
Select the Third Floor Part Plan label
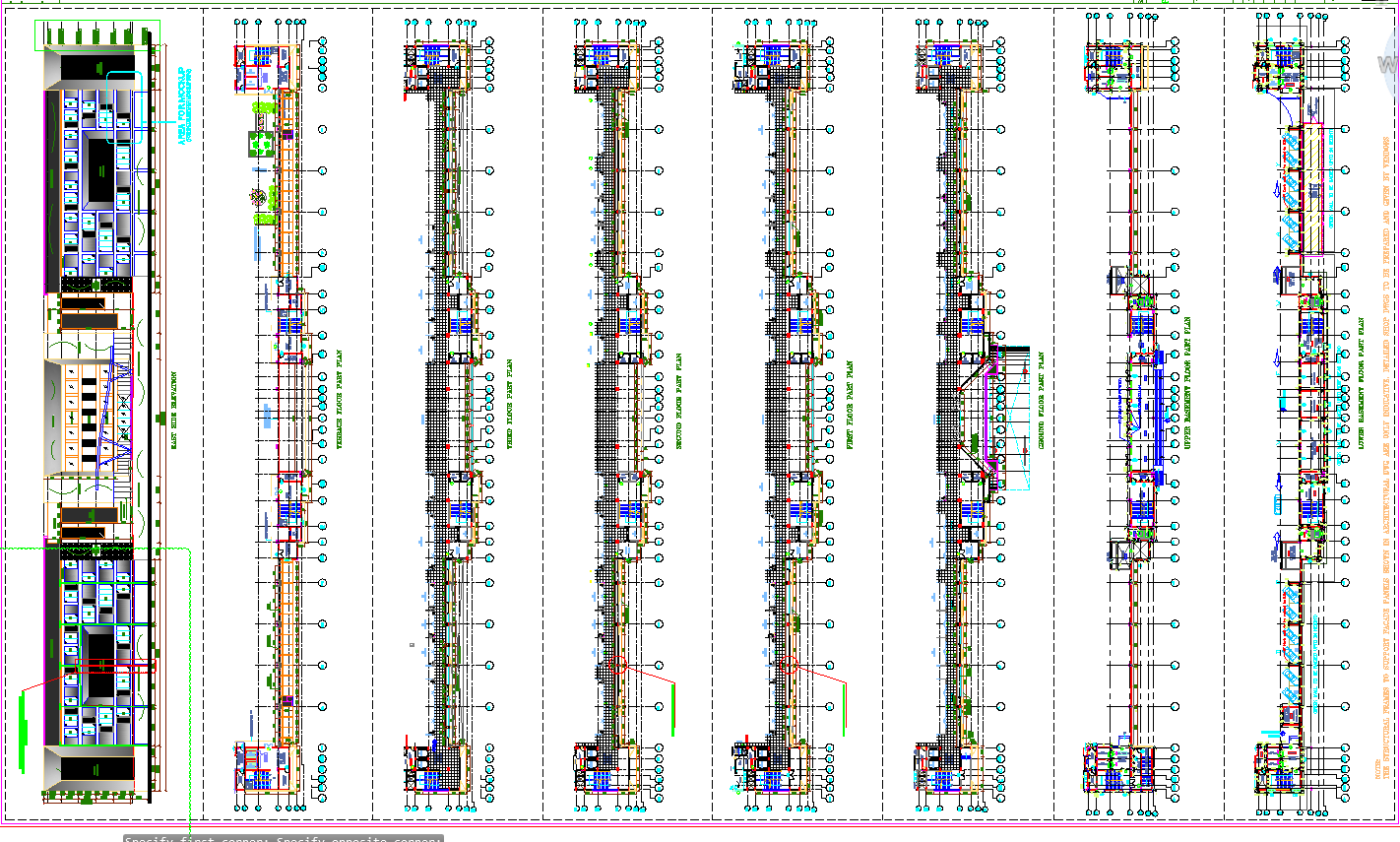pos(509,404)
